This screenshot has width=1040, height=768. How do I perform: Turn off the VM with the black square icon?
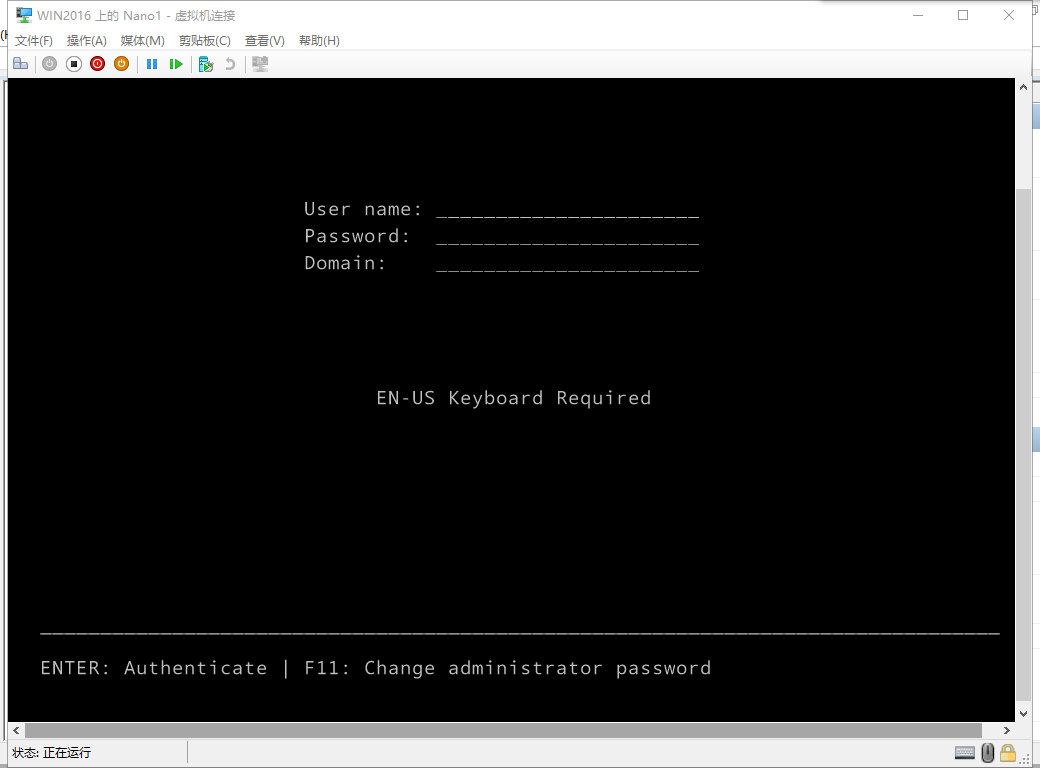coord(74,64)
